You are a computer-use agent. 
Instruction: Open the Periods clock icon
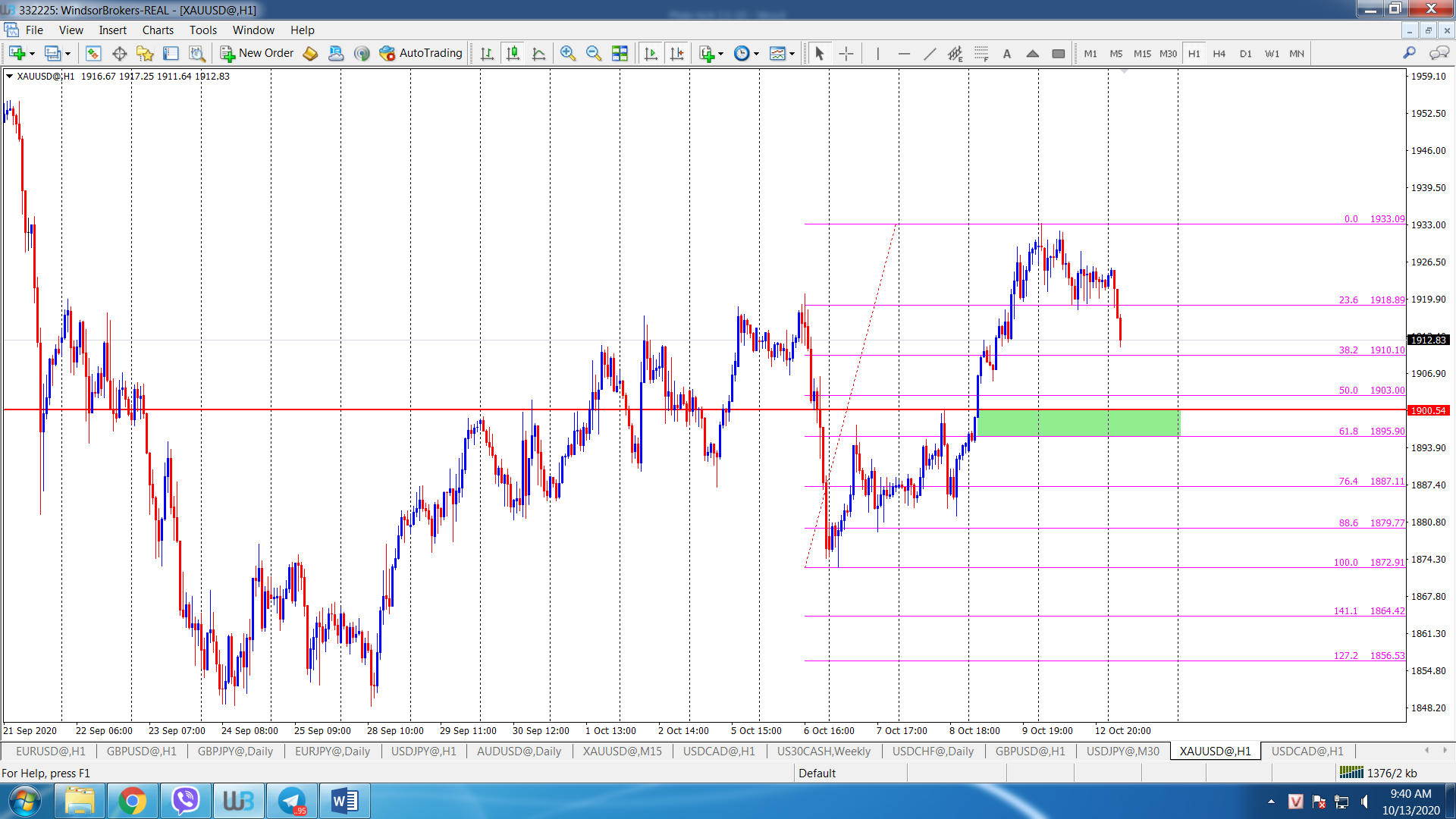(742, 53)
